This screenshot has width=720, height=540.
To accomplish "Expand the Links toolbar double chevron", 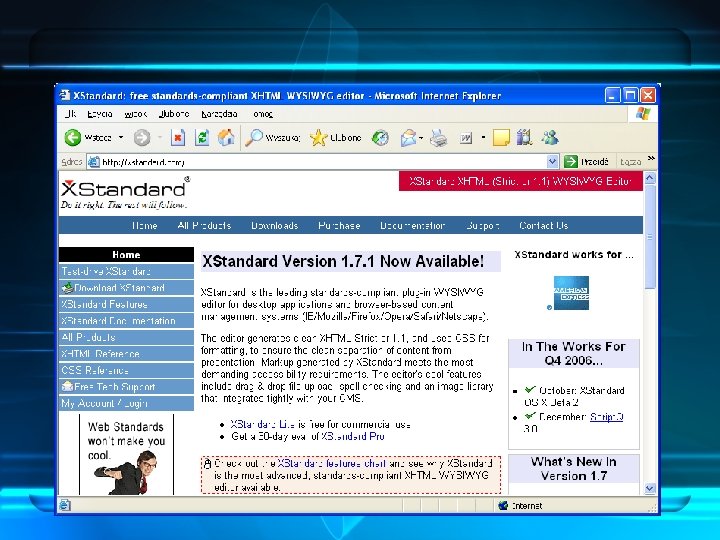I will click(651, 159).
